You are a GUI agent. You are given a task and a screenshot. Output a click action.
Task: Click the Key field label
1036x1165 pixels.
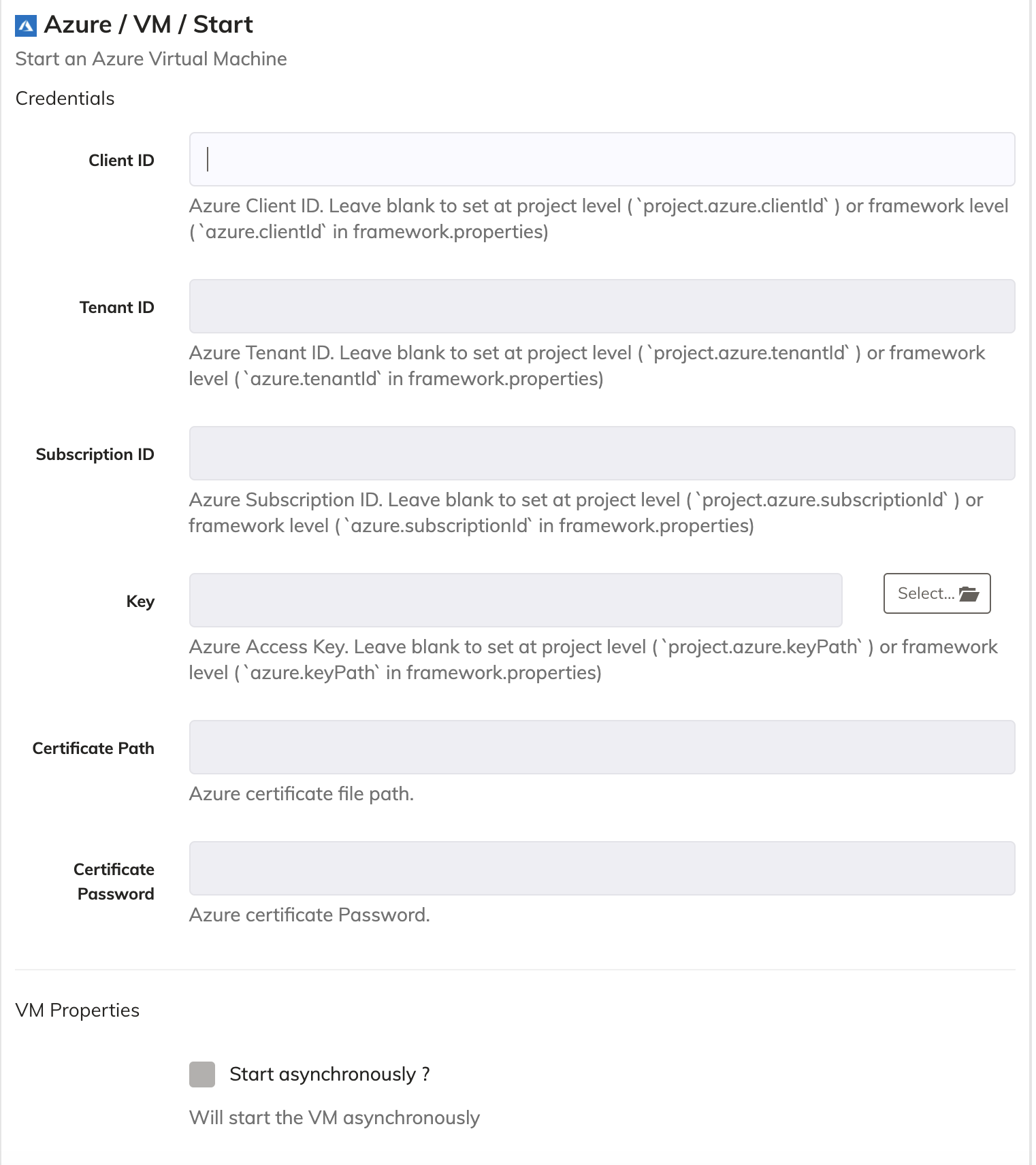coord(140,601)
